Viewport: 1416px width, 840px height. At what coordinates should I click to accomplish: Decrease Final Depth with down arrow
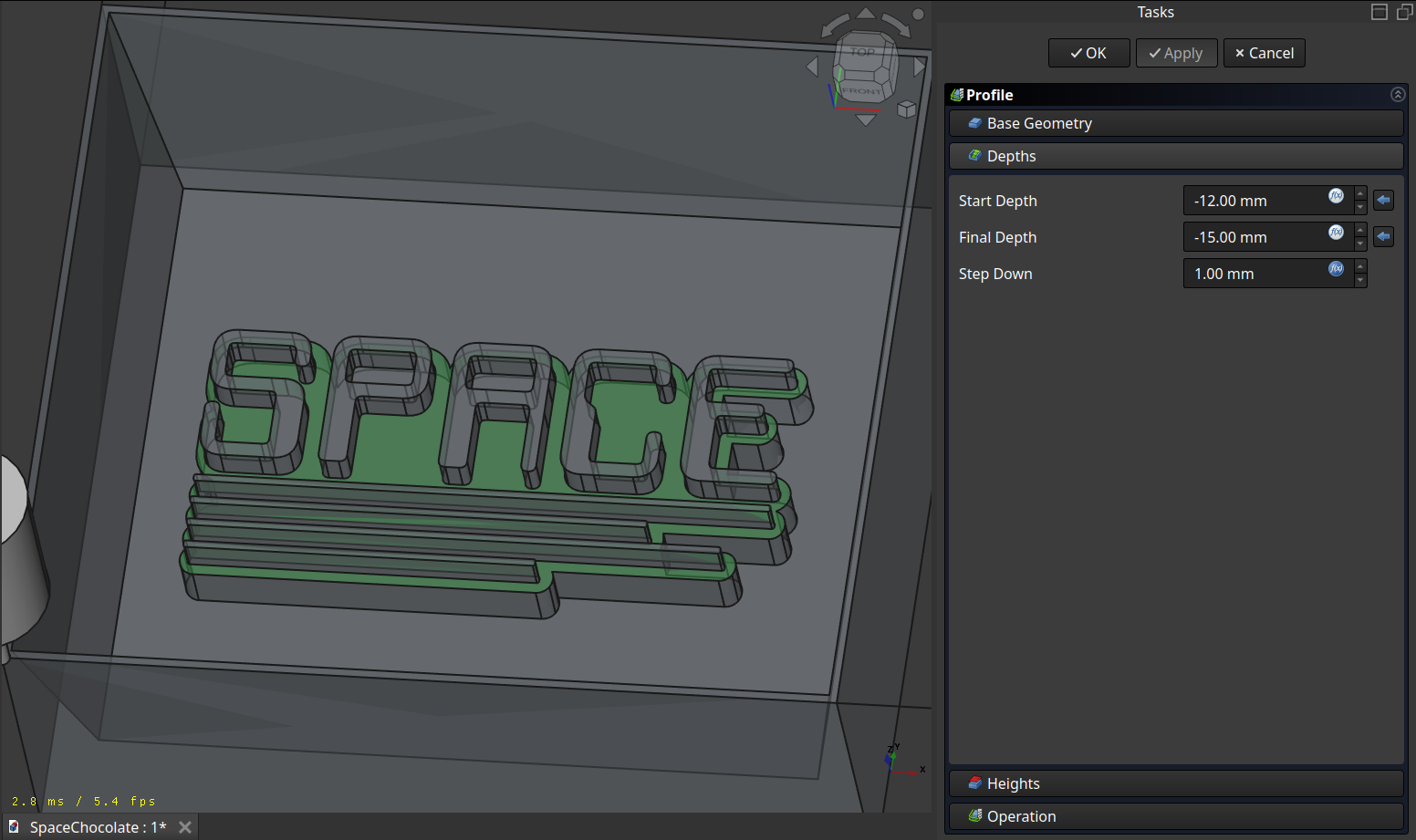[x=1360, y=244]
